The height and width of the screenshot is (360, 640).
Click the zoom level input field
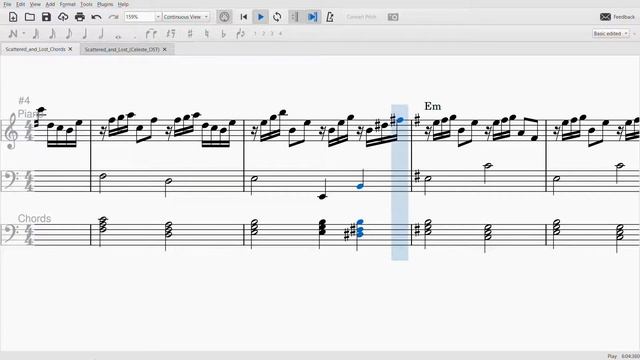[x=139, y=17]
